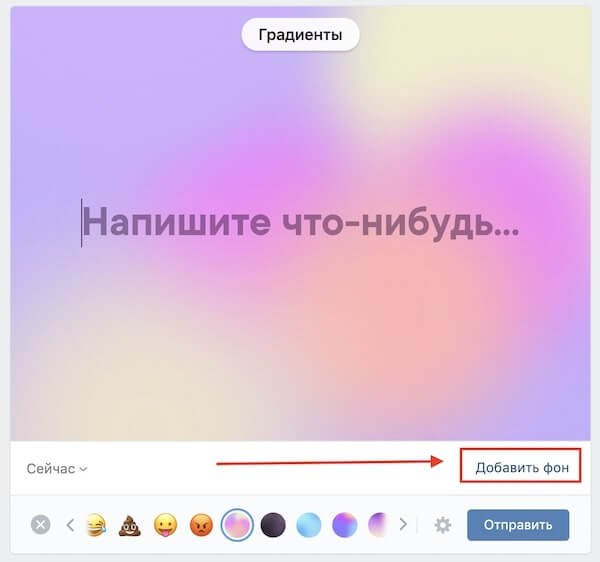600x562 pixels.
Task: Click the small arrow beside Сейчас
Action: click(83, 469)
